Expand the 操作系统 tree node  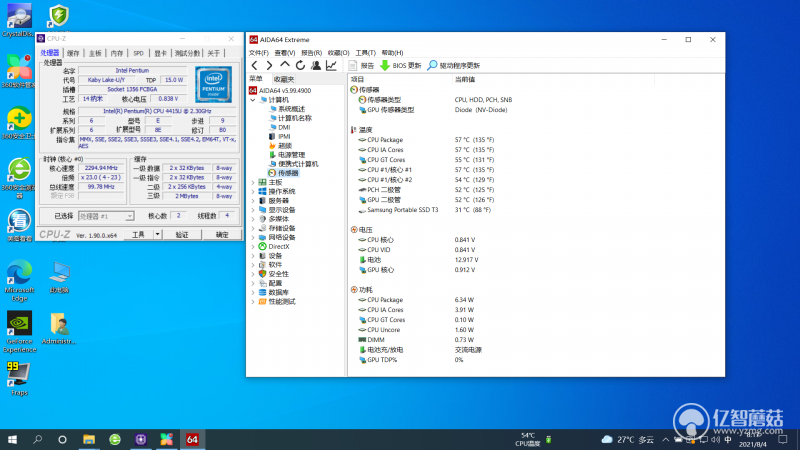pos(253,191)
